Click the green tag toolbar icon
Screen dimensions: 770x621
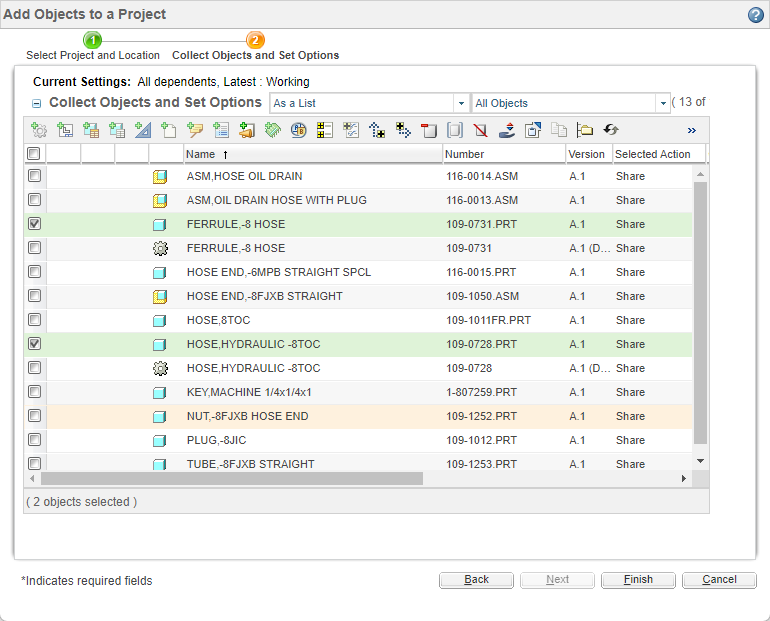click(273, 130)
